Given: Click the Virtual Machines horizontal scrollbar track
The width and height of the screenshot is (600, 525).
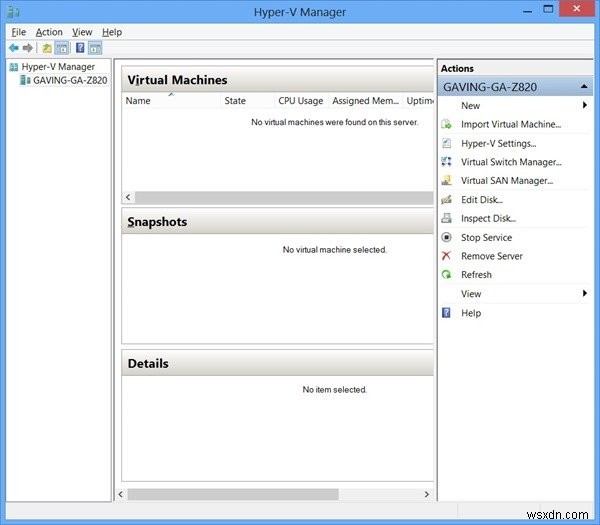Looking at the screenshot, I should click(x=284, y=198).
